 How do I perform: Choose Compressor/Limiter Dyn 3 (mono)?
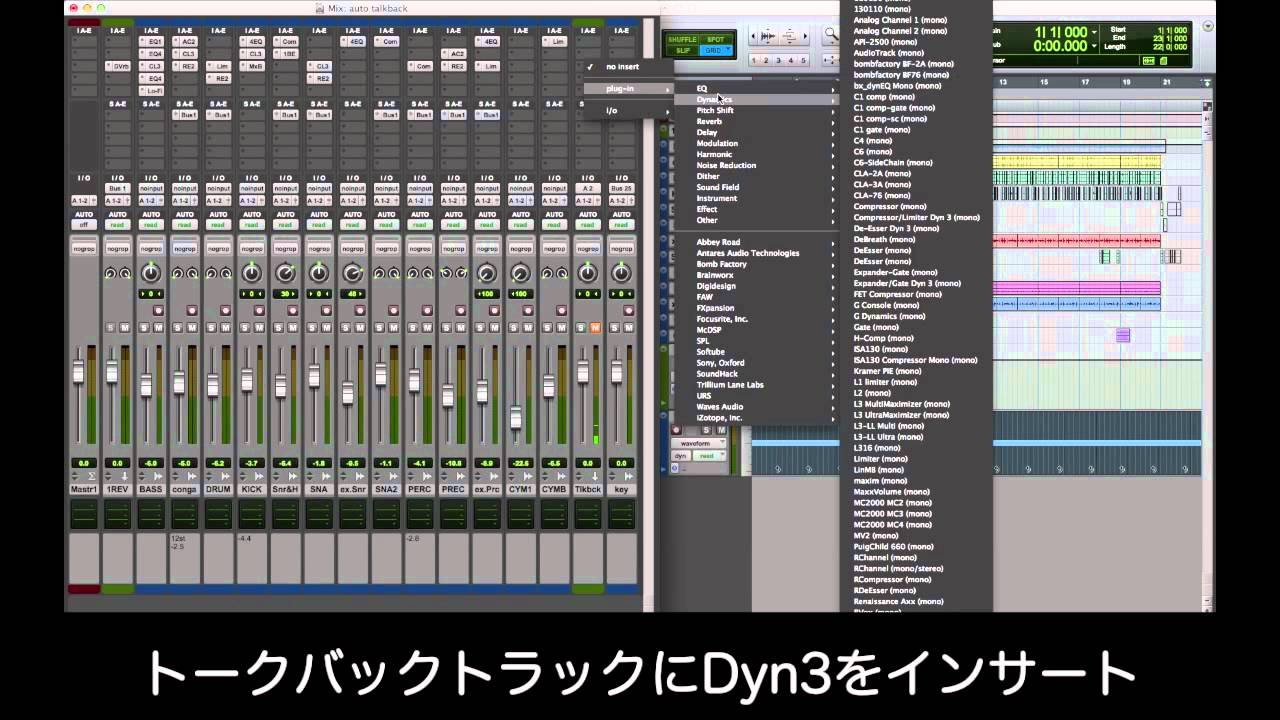coord(916,217)
